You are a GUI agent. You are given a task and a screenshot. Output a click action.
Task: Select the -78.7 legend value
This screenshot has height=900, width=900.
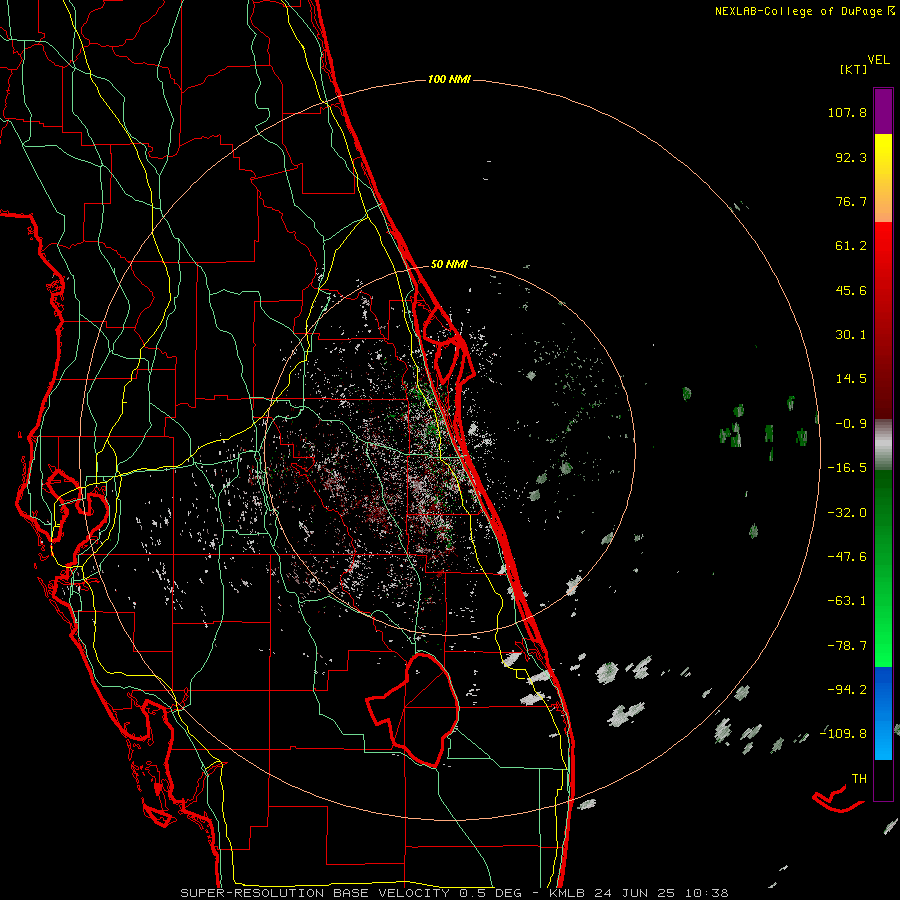(847, 645)
